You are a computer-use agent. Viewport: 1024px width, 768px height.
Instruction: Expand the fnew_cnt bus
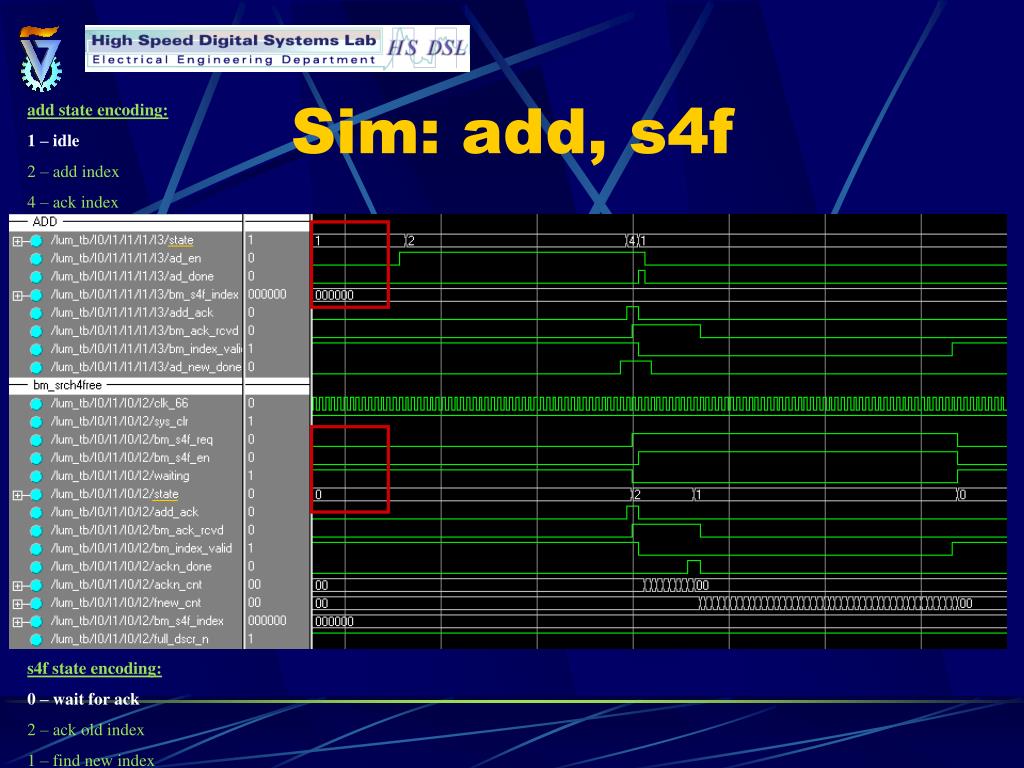(x=18, y=604)
